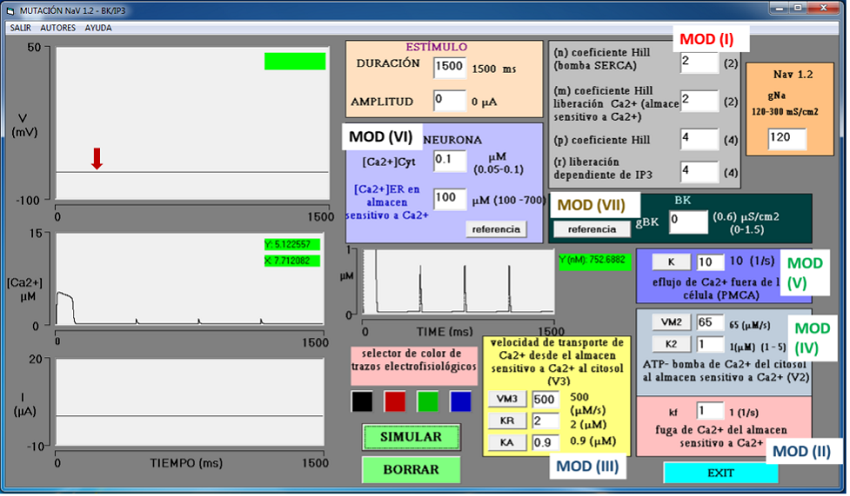Viewport: 850px width, 496px height.
Task: Select the Nav 1.2 gNa input field
Action: point(787,137)
